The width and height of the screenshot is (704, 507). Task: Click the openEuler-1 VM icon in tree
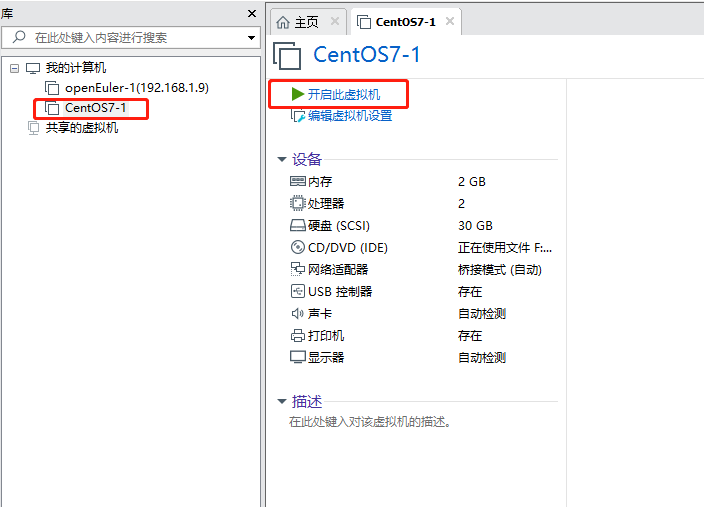tap(52, 88)
